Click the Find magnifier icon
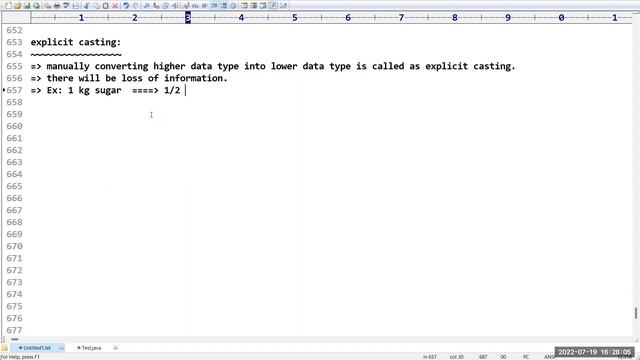 [x=147, y=6]
